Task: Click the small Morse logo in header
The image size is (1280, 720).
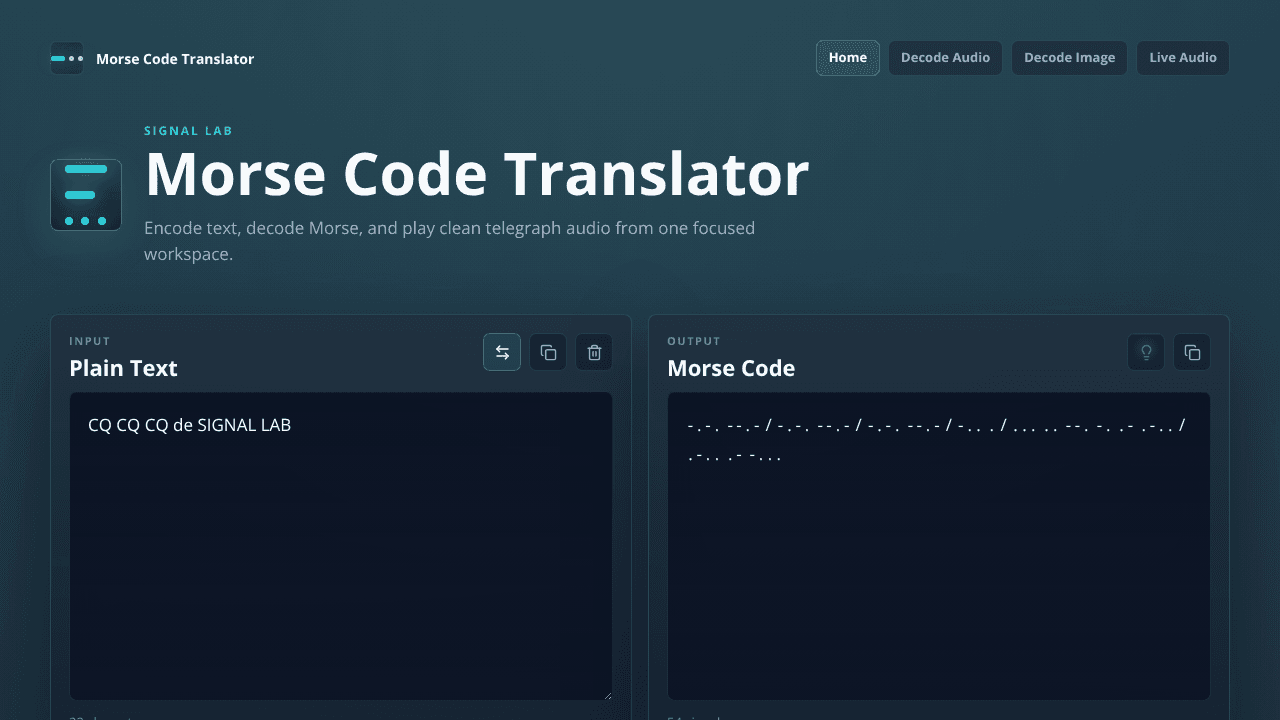Action: pos(67,58)
